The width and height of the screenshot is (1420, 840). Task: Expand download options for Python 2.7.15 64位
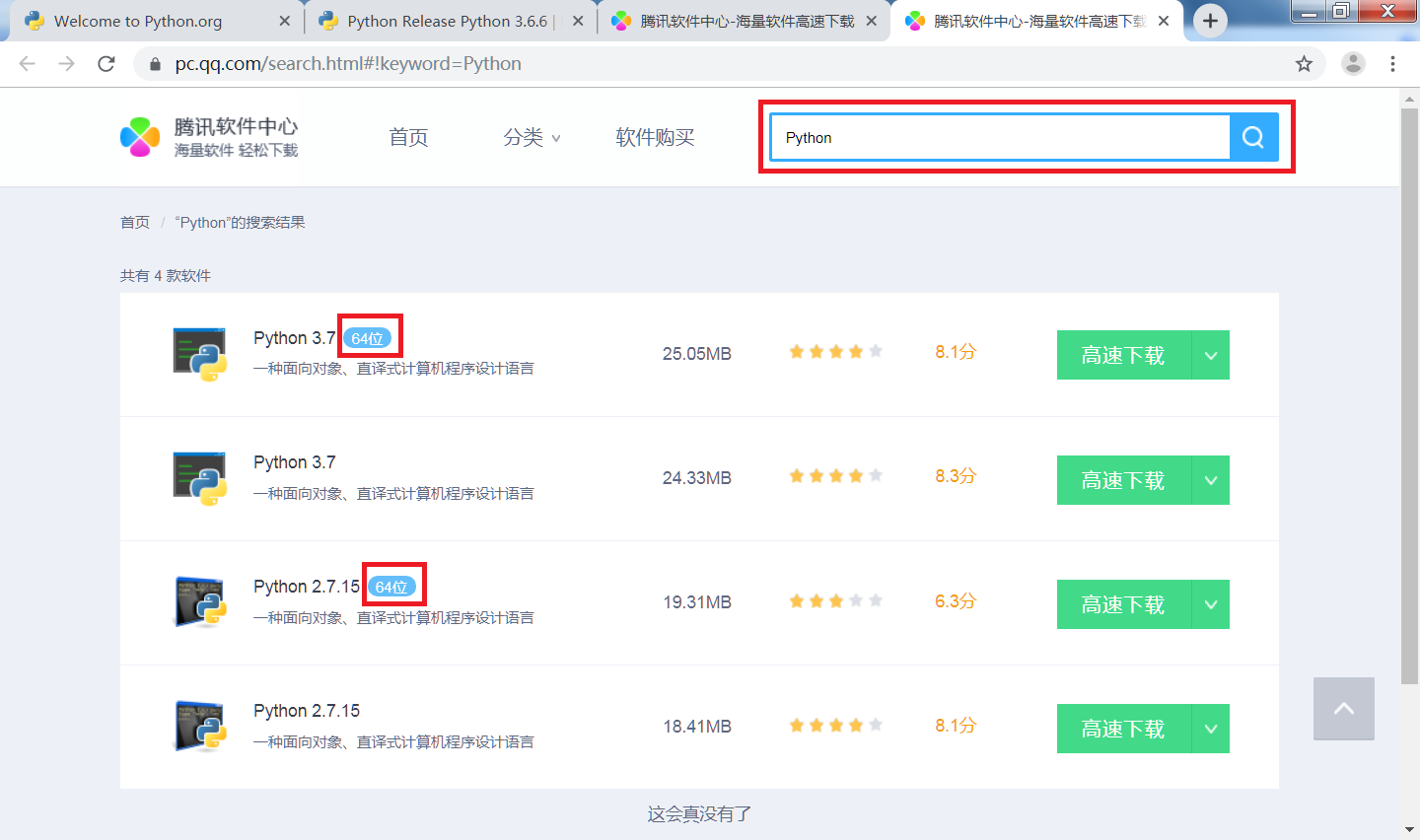point(1211,604)
